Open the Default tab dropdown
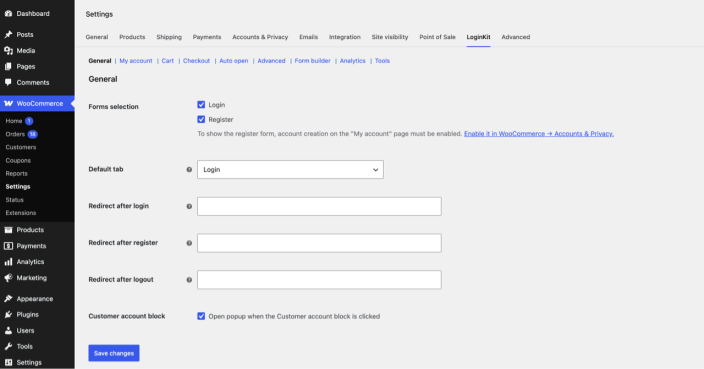This screenshot has height=369, width=704. click(290, 170)
